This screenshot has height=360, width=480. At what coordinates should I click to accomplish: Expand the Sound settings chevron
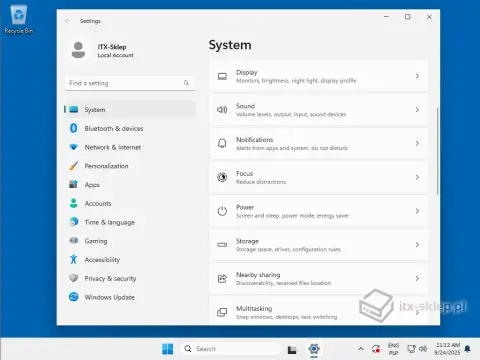(417, 110)
